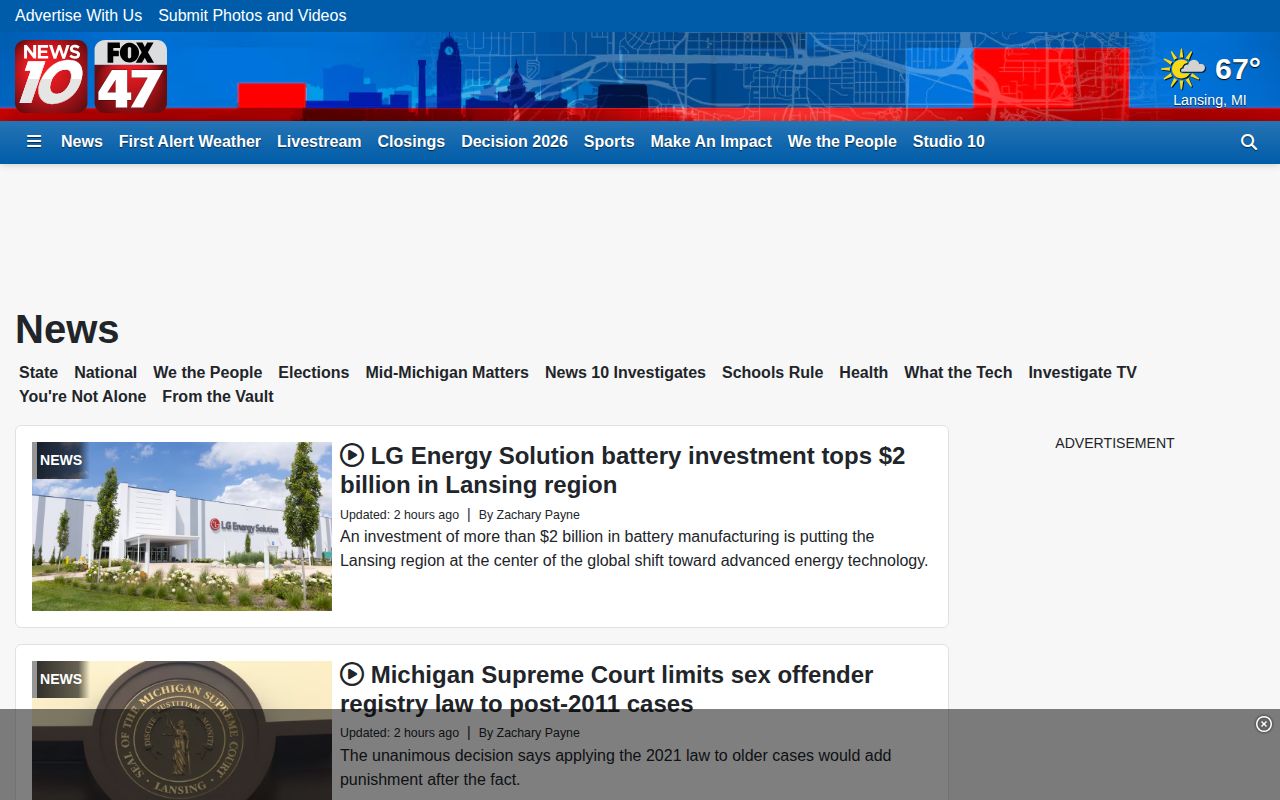Open What the Tech category
This screenshot has height=800, width=1280.
coord(958,372)
